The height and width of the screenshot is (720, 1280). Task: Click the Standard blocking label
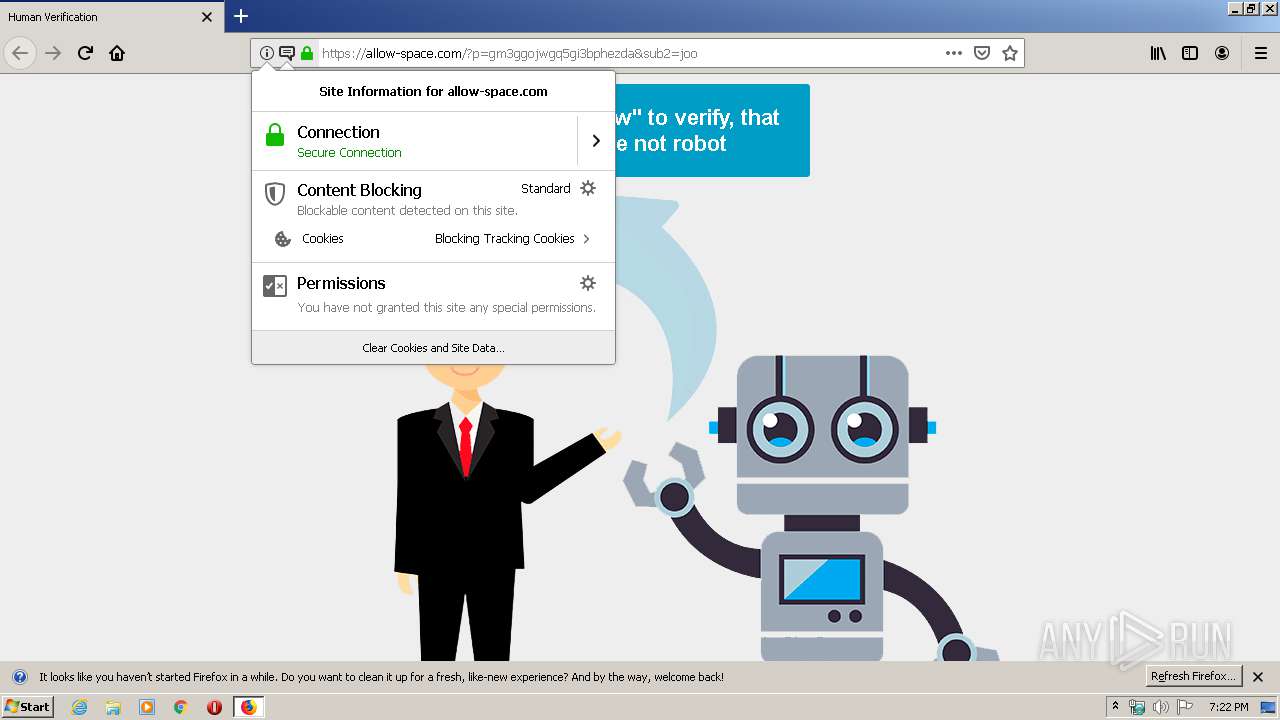(546, 189)
